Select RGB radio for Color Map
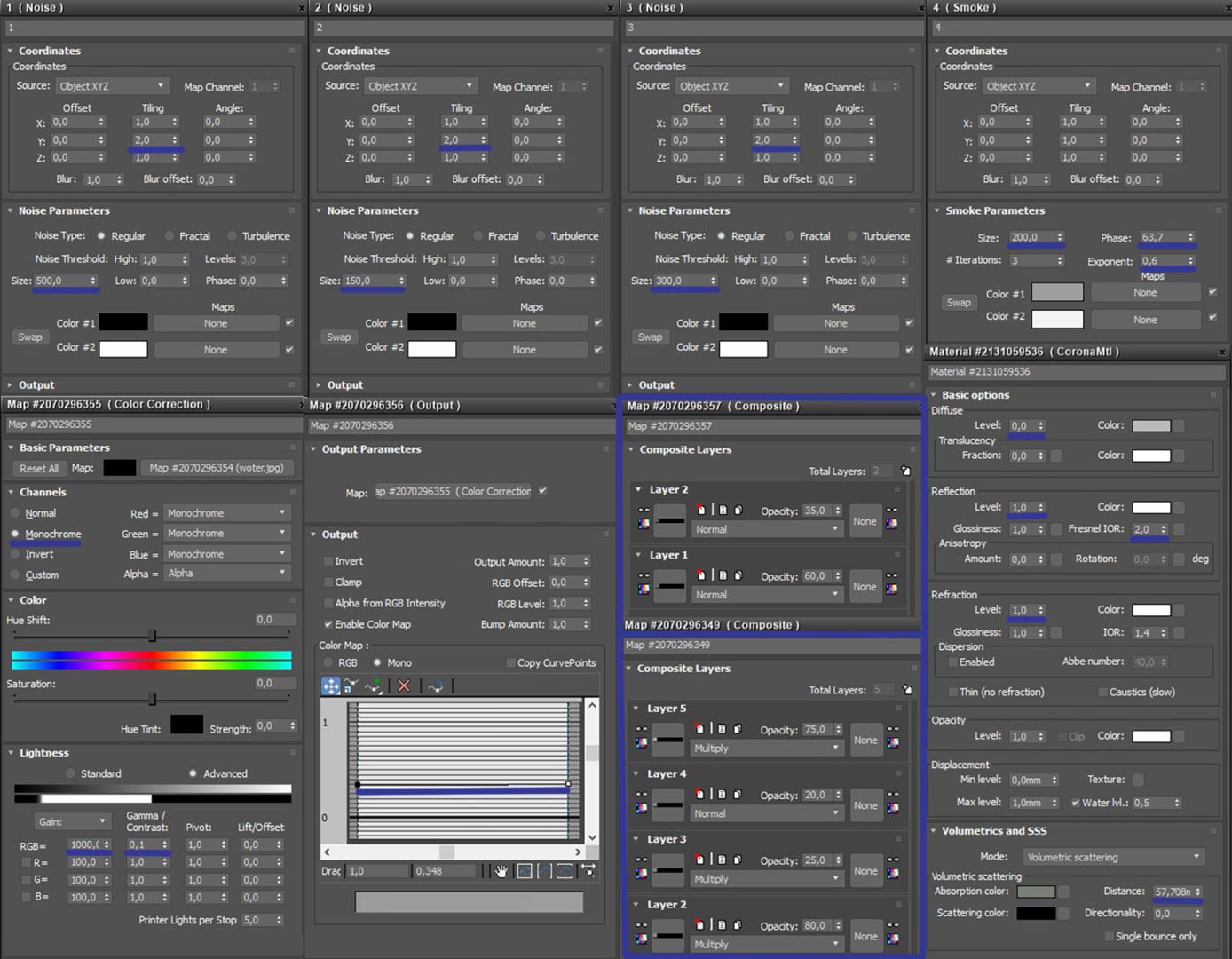 (341, 662)
